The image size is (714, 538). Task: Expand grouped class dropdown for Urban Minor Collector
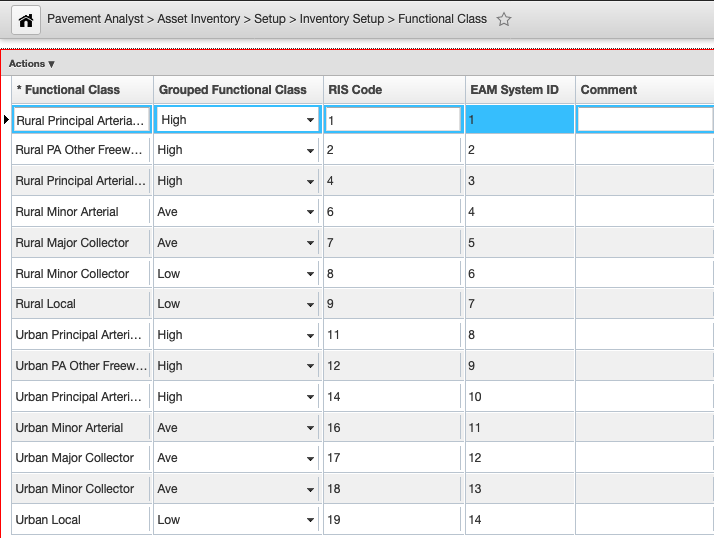311,489
